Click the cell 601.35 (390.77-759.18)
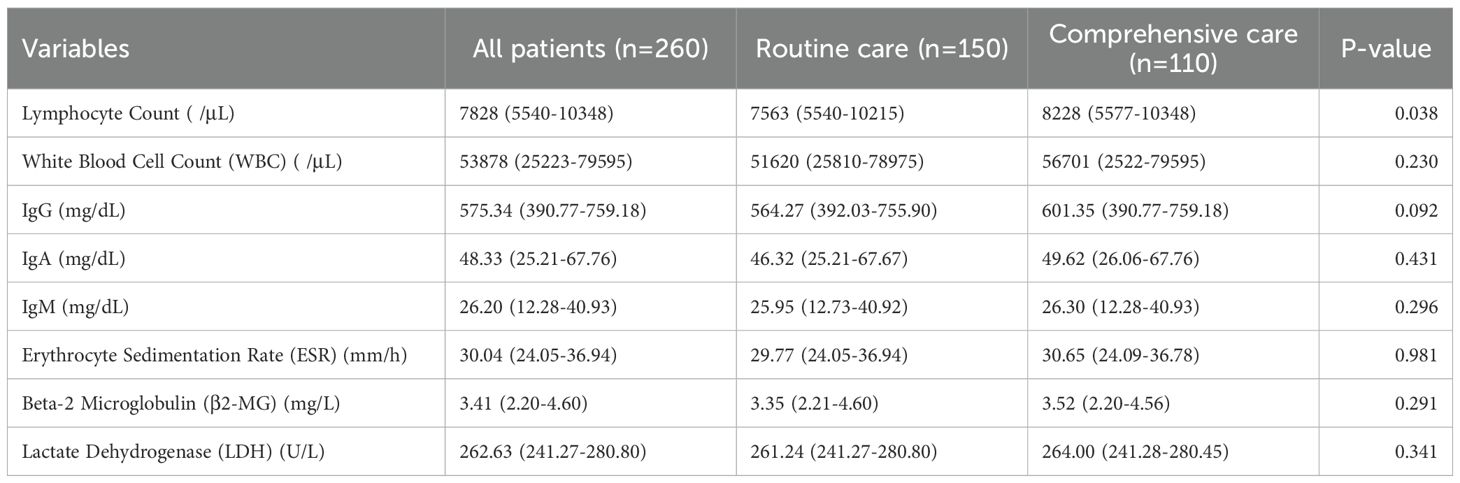Viewport: 1460px width, 483px height. [x=1135, y=211]
